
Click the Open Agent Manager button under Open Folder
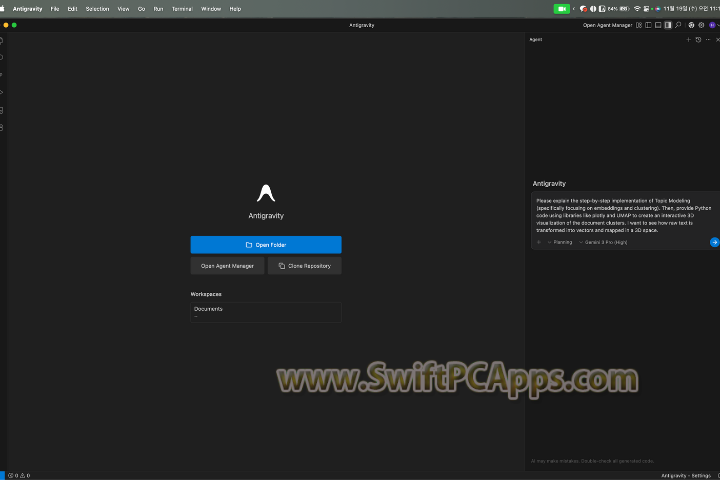[227, 266]
